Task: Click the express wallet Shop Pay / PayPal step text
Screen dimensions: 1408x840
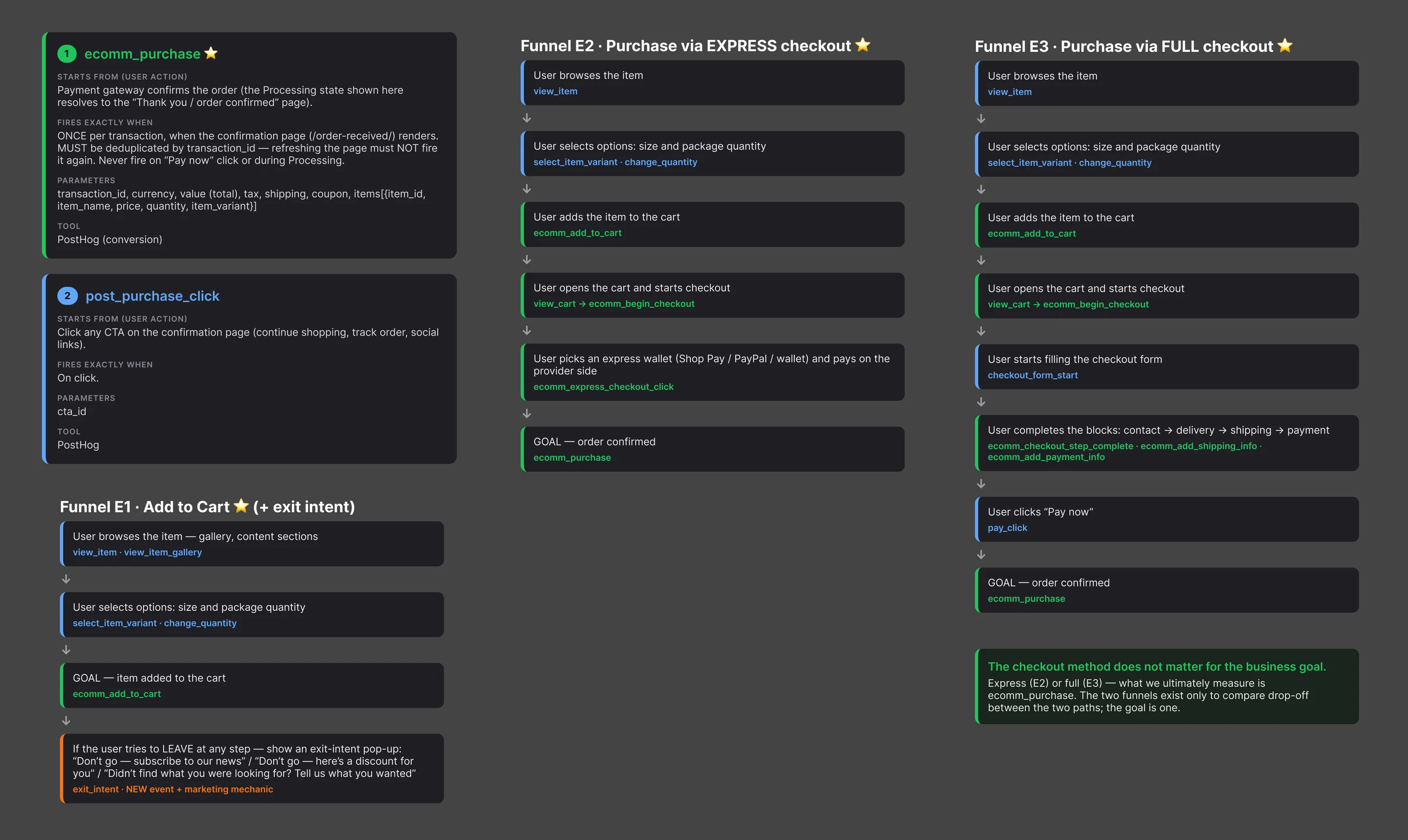Action: pyautogui.click(x=712, y=365)
